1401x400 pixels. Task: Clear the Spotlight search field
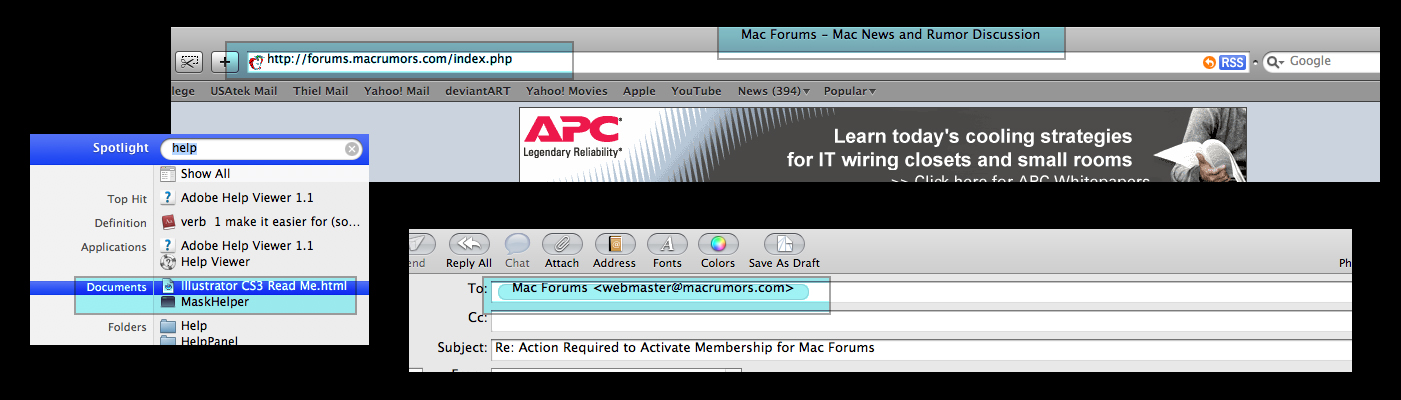pos(352,149)
